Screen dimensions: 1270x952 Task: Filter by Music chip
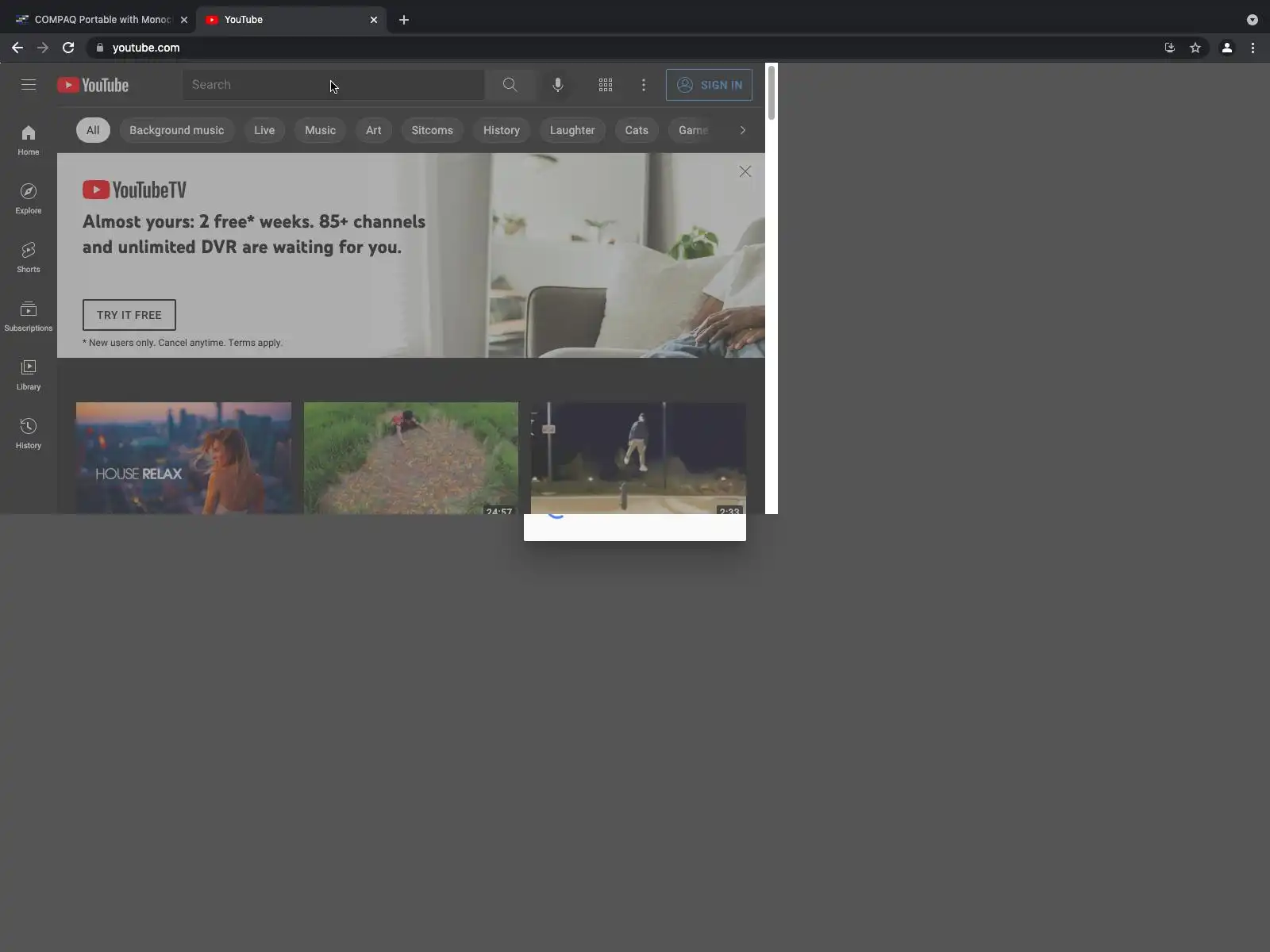pyautogui.click(x=321, y=130)
